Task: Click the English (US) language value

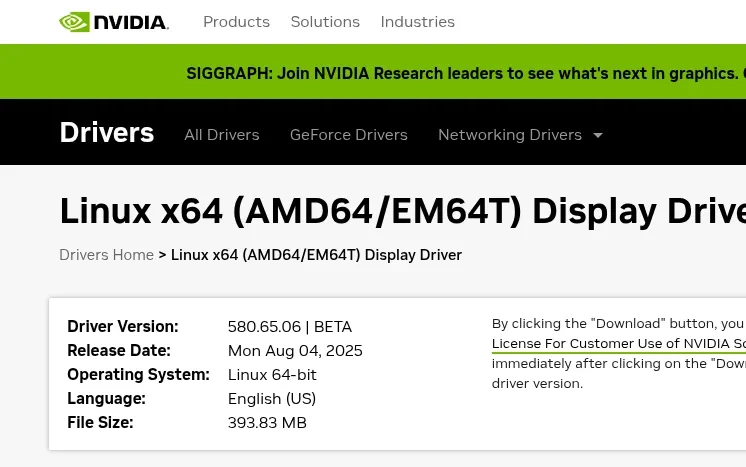Action: pyautogui.click(x=272, y=399)
